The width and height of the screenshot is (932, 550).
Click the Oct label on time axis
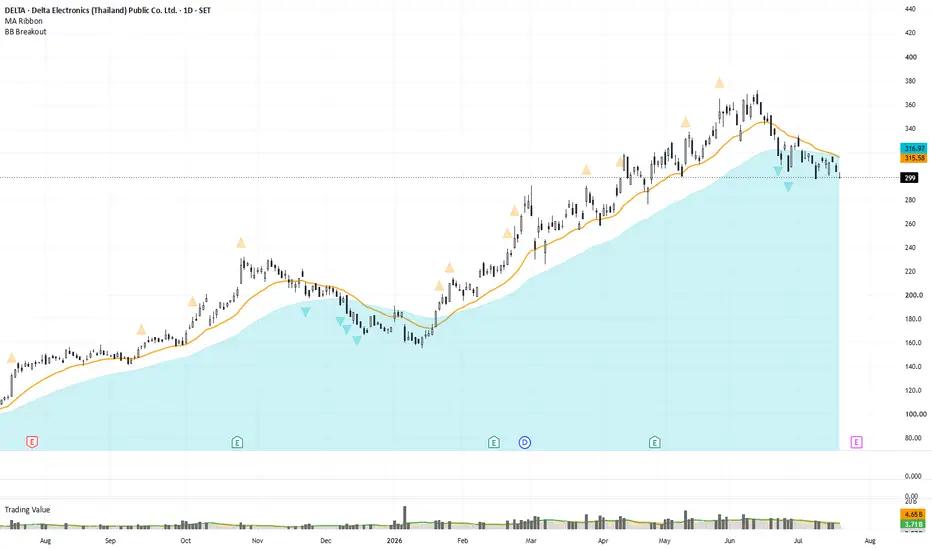[x=185, y=540]
